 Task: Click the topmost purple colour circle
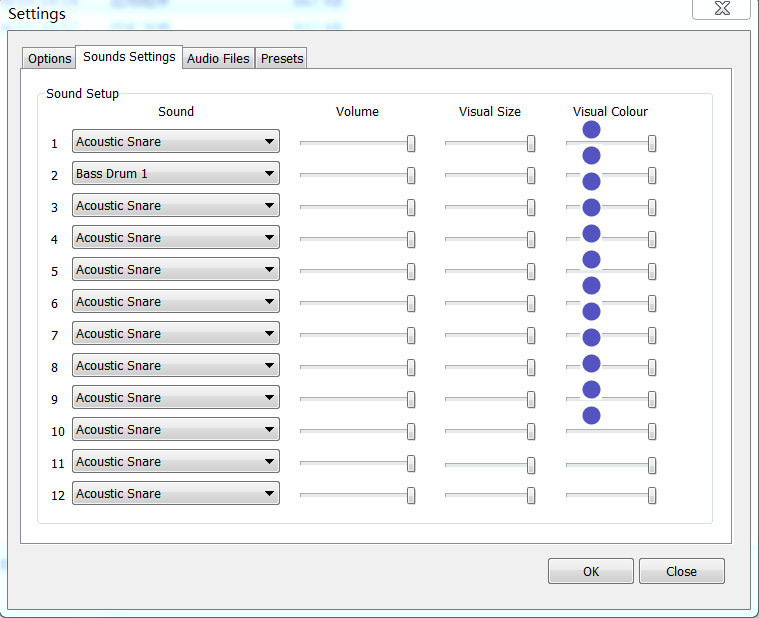[591, 129]
